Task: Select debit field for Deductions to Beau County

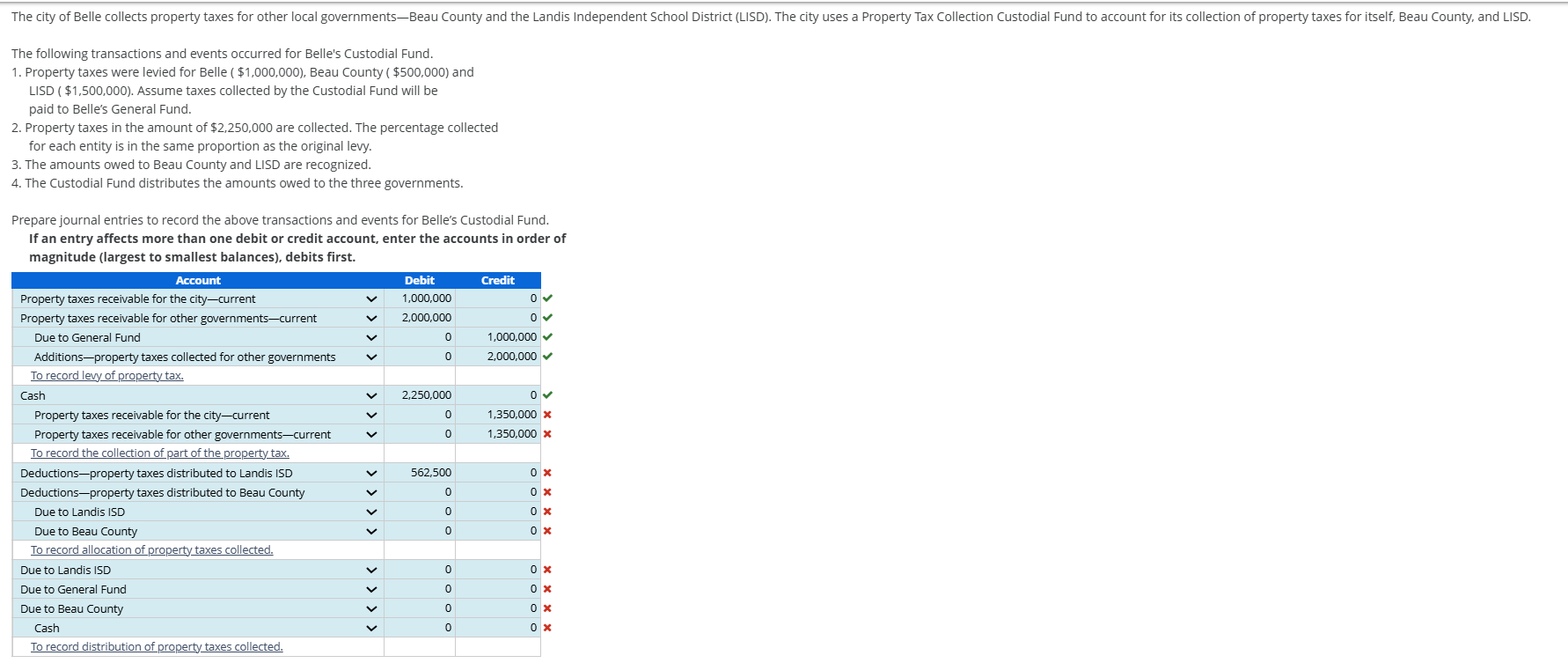Action: [x=420, y=492]
